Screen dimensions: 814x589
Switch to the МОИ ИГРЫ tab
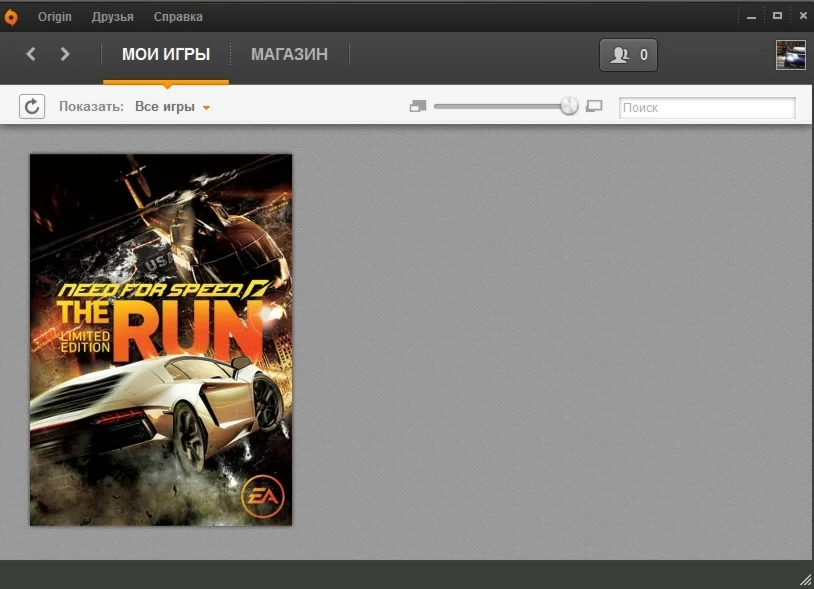pos(166,54)
